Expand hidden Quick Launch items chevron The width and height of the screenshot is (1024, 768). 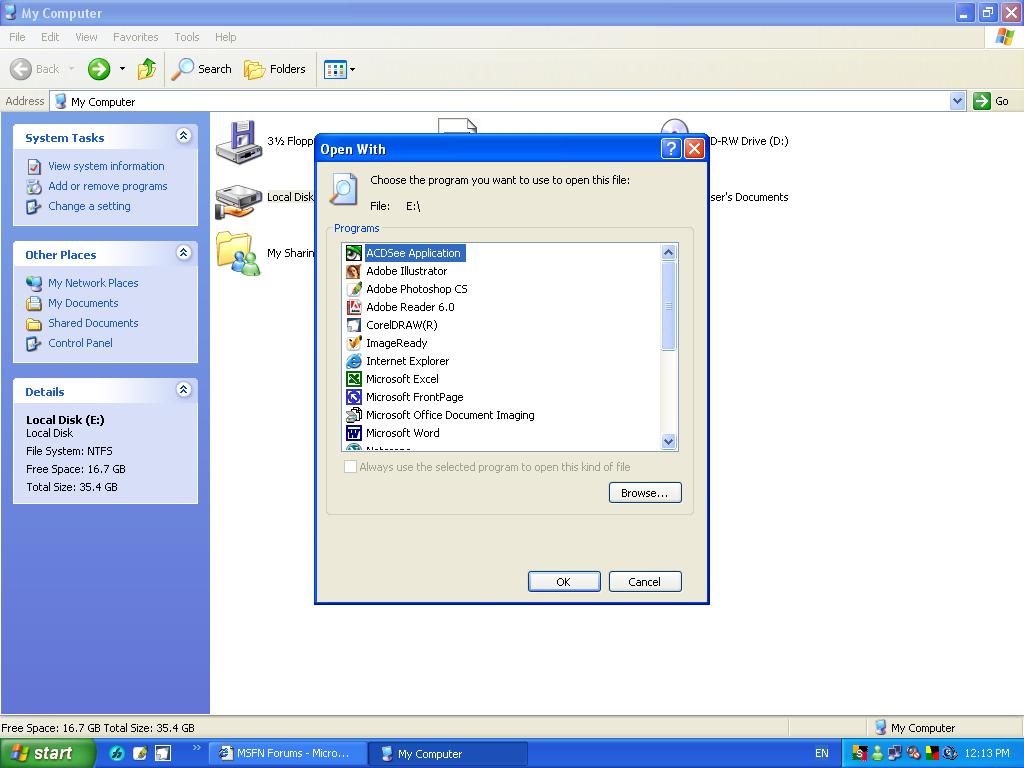pos(197,747)
